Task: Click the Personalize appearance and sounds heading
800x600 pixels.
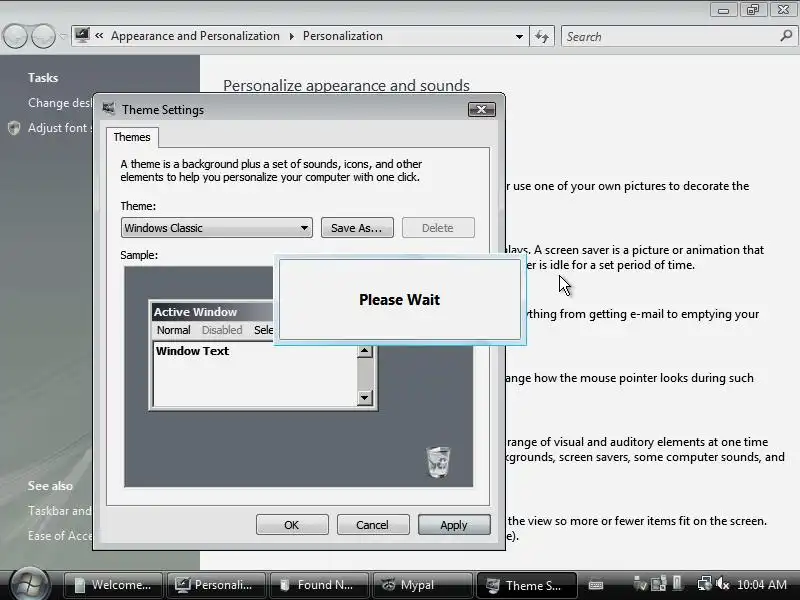Action: coord(346,85)
